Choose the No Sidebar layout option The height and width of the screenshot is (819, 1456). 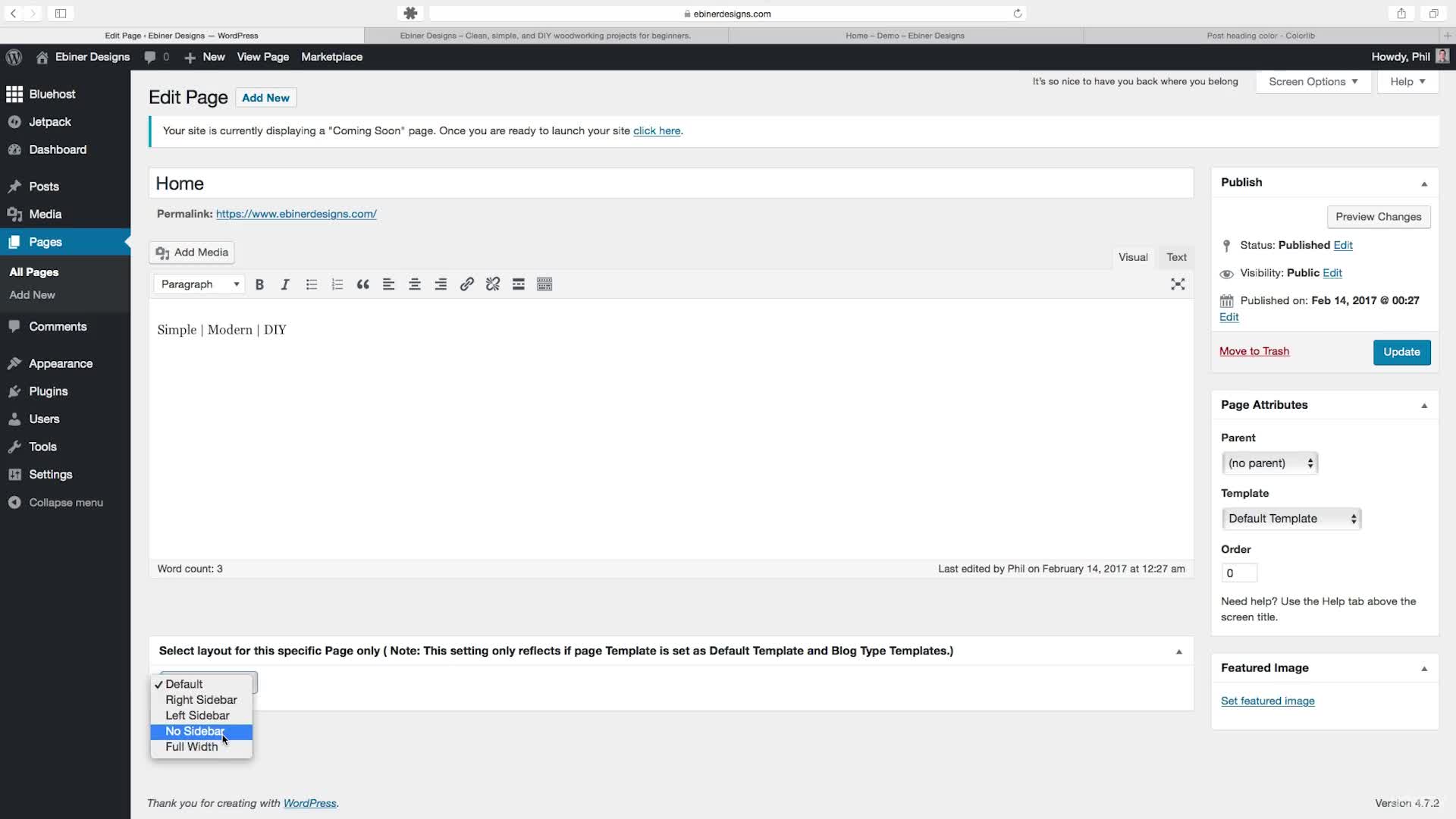coord(201,732)
